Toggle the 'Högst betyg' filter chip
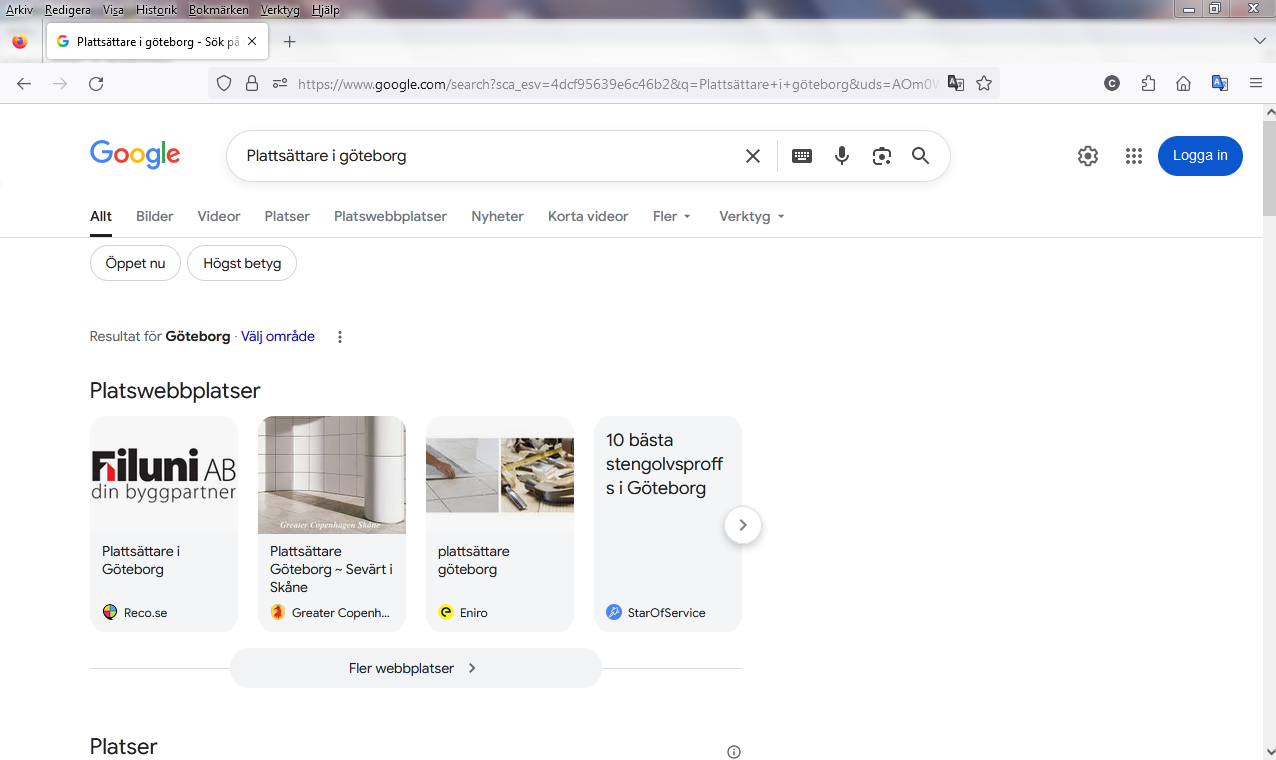 click(x=242, y=264)
